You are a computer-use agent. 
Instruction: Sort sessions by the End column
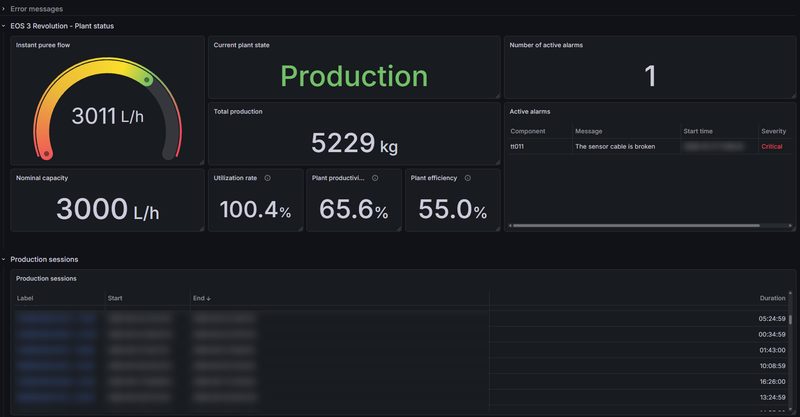(x=202, y=298)
